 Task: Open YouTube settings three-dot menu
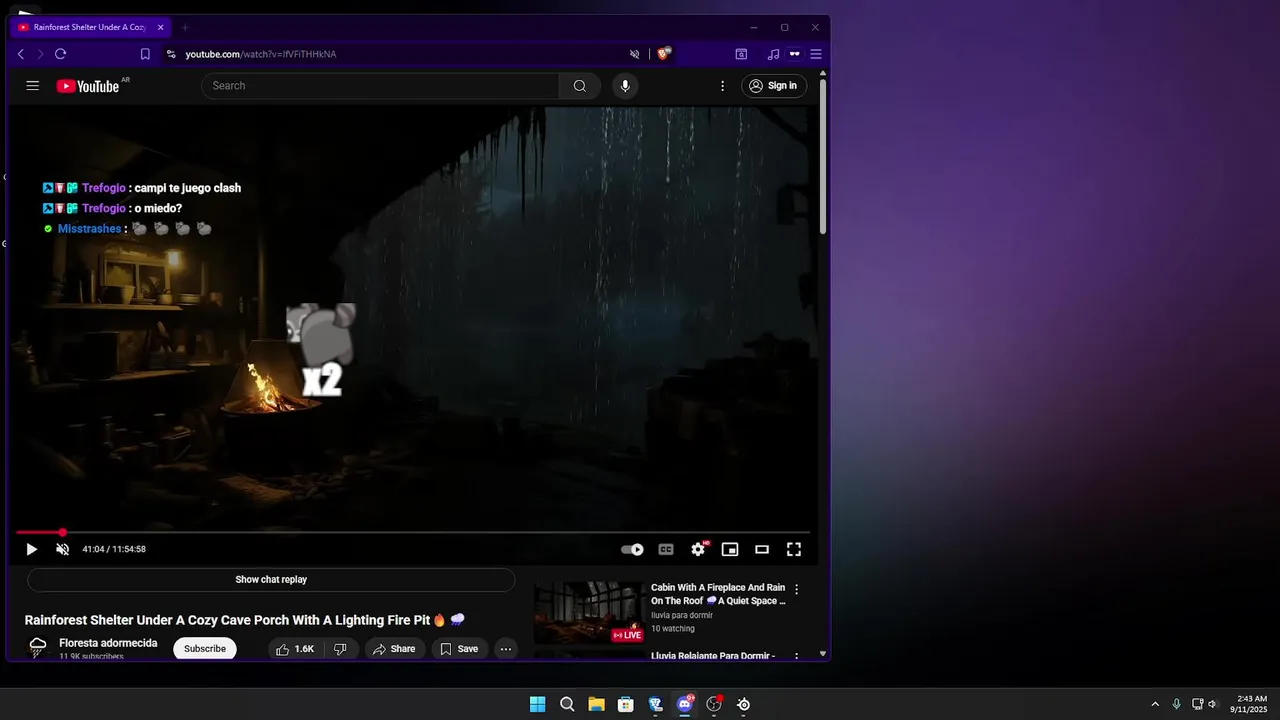pyautogui.click(x=722, y=86)
